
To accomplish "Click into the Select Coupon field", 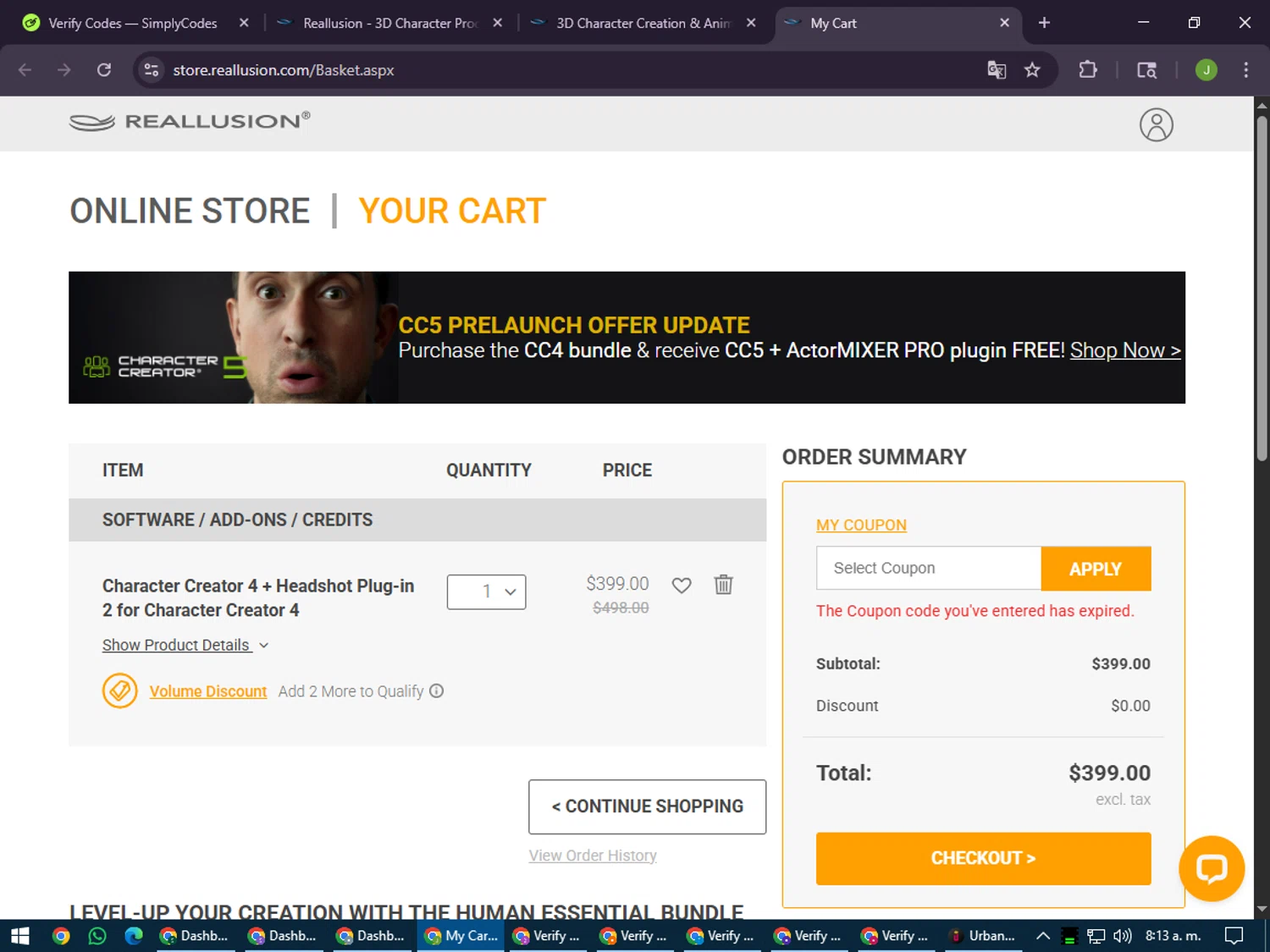I will pyautogui.click(x=929, y=569).
